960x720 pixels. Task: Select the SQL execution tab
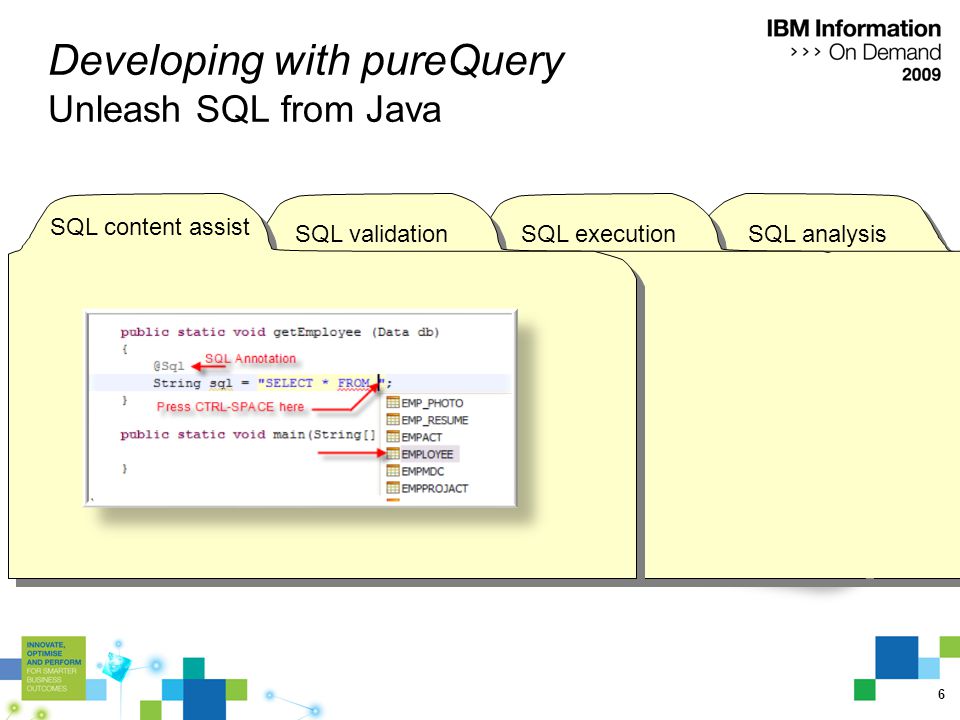click(x=598, y=234)
